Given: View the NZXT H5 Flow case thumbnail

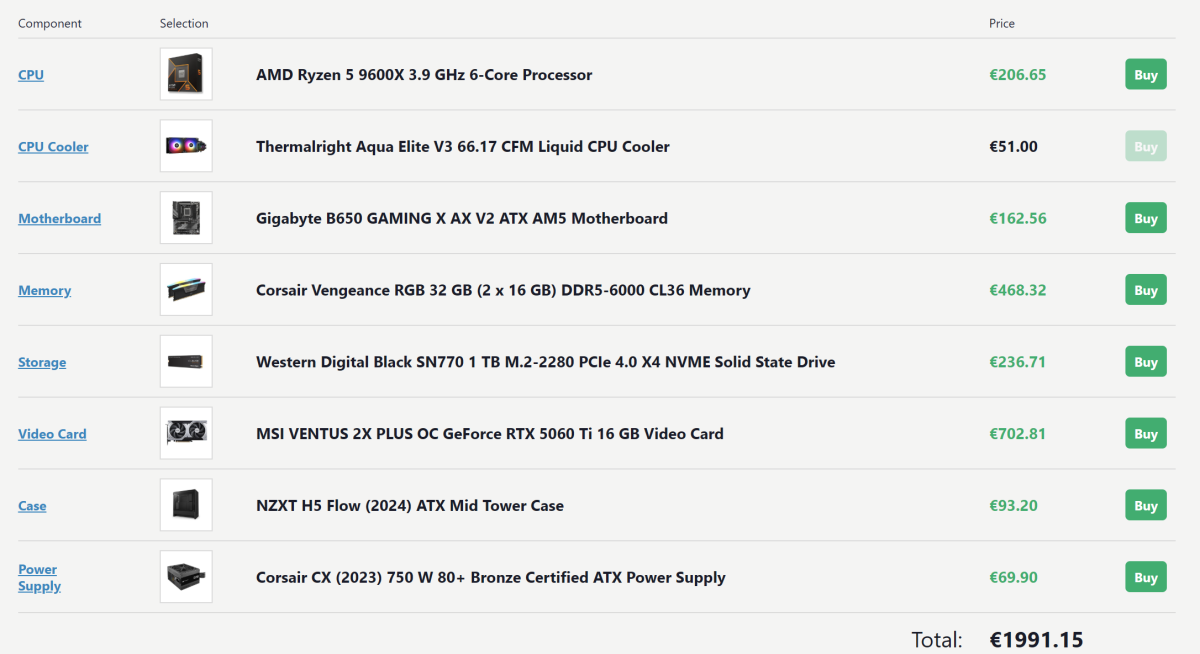Looking at the screenshot, I should tap(186, 505).
